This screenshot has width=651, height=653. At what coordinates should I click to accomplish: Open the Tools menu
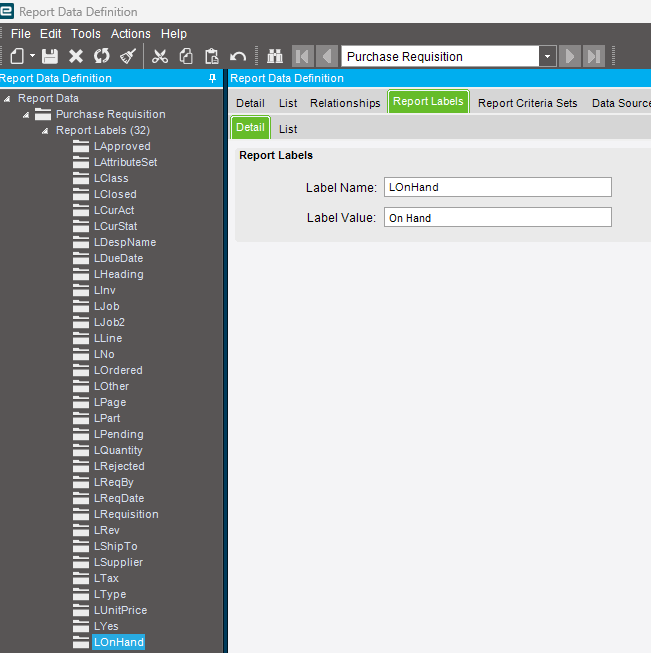pyautogui.click(x=86, y=34)
